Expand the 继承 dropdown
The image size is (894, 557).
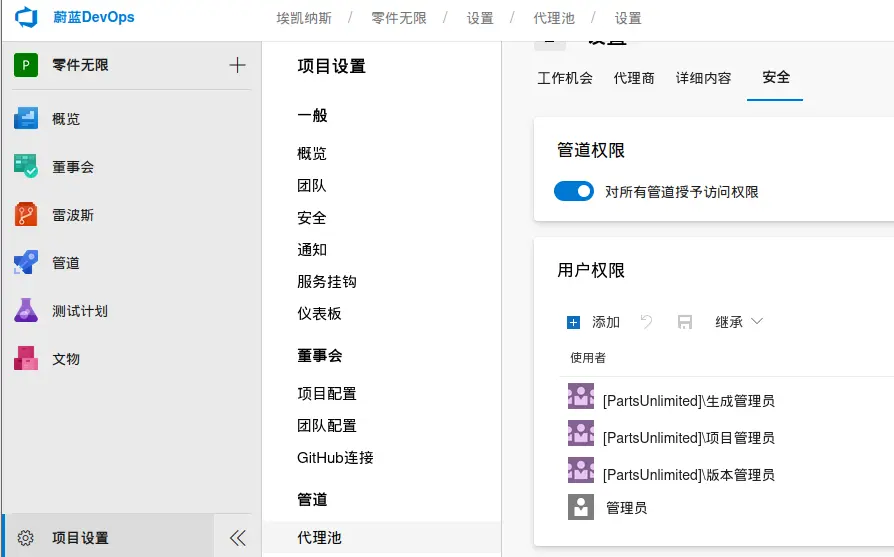[x=739, y=322]
